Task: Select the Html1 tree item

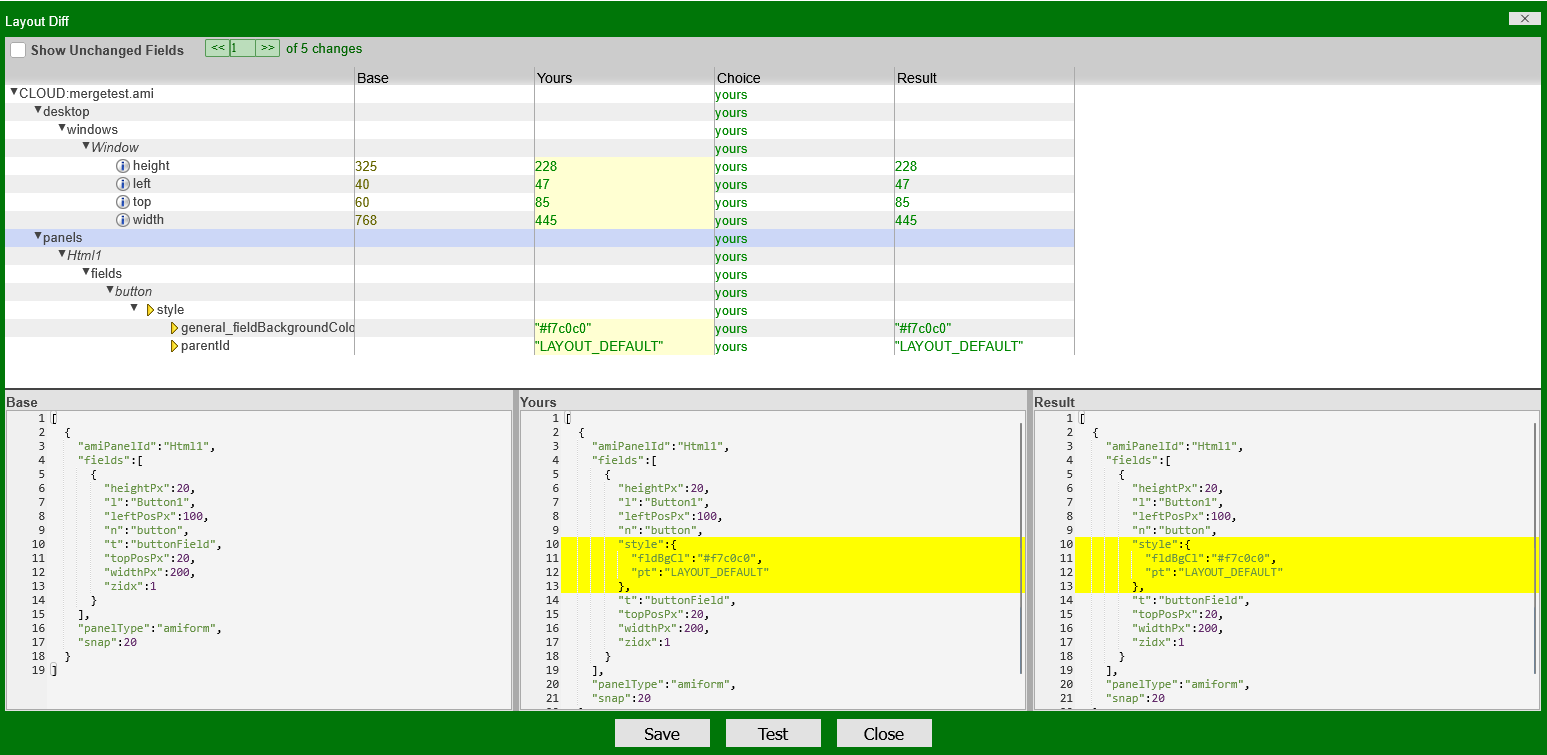Action: pyautogui.click(x=82, y=256)
